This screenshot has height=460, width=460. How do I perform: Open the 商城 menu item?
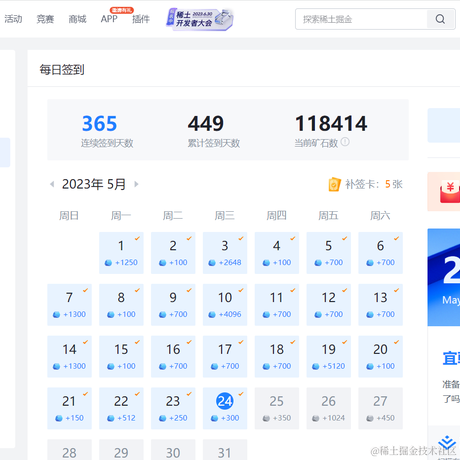coord(77,19)
